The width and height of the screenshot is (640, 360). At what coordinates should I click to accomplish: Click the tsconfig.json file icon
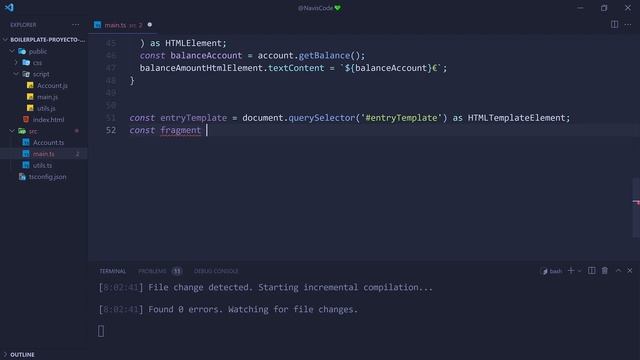[x=22, y=177]
